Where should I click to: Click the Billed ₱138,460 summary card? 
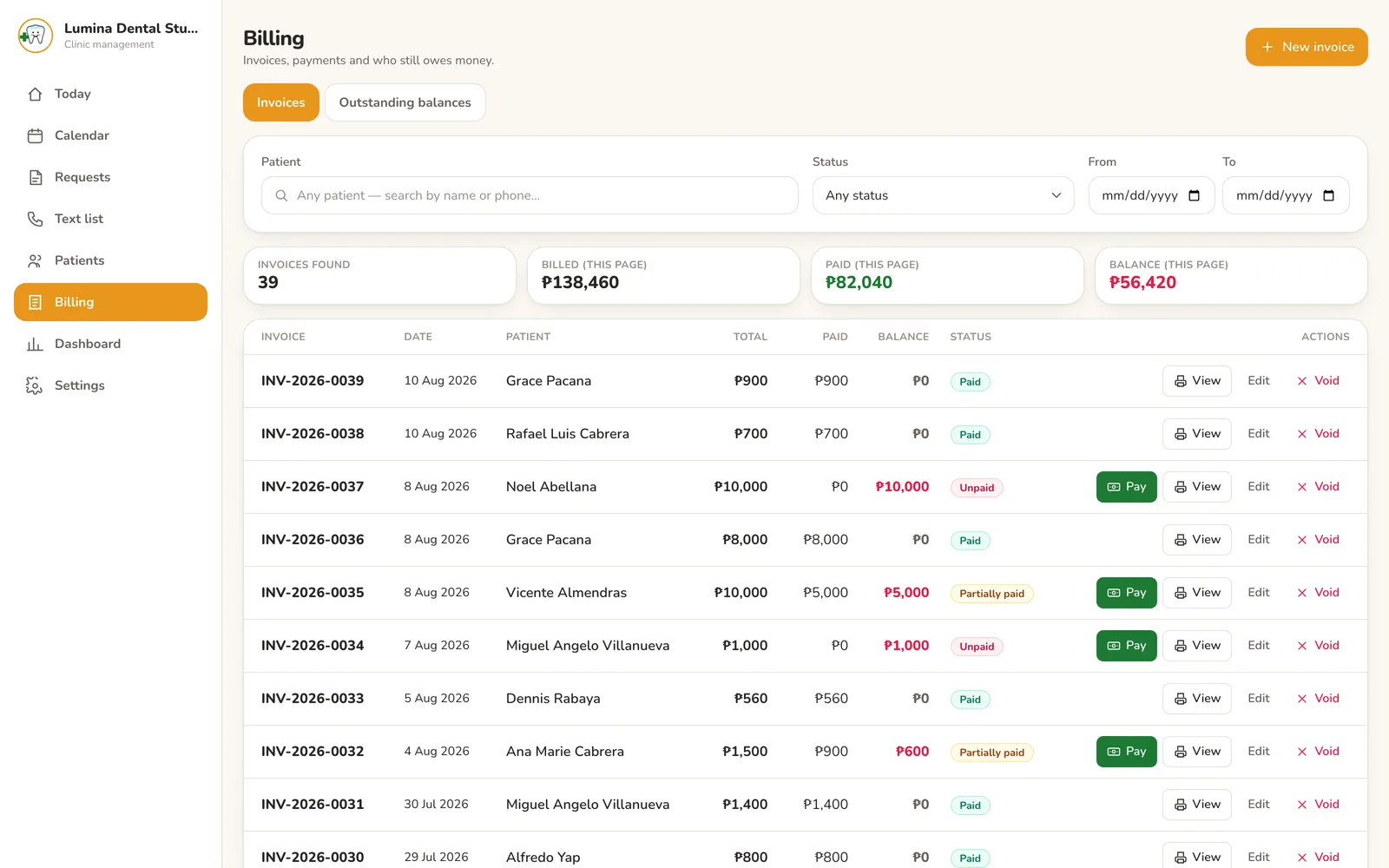pyautogui.click(x=663, y=276)
